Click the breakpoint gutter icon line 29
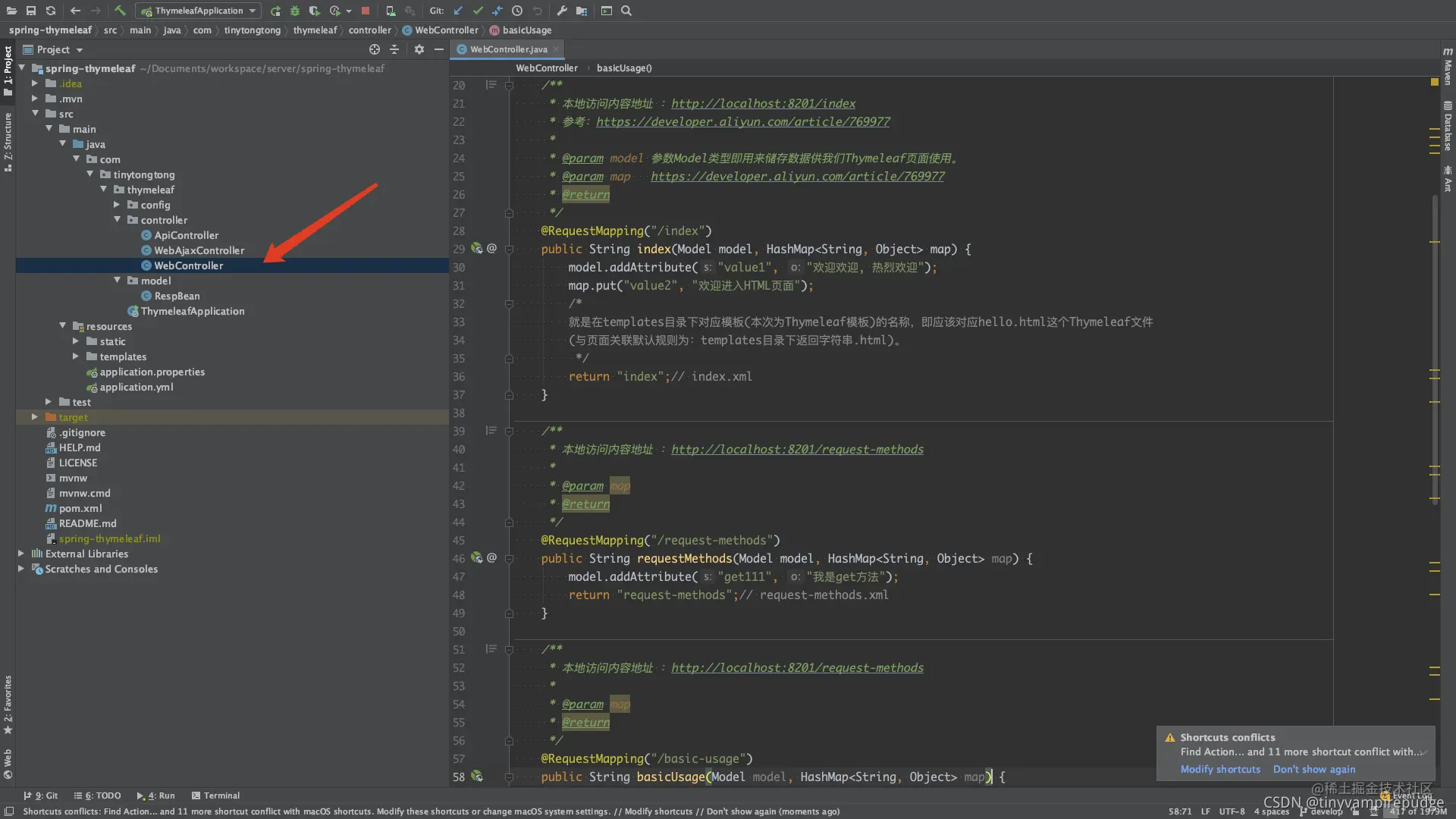This screenshot has height=819, width=1456. [477, 248]
